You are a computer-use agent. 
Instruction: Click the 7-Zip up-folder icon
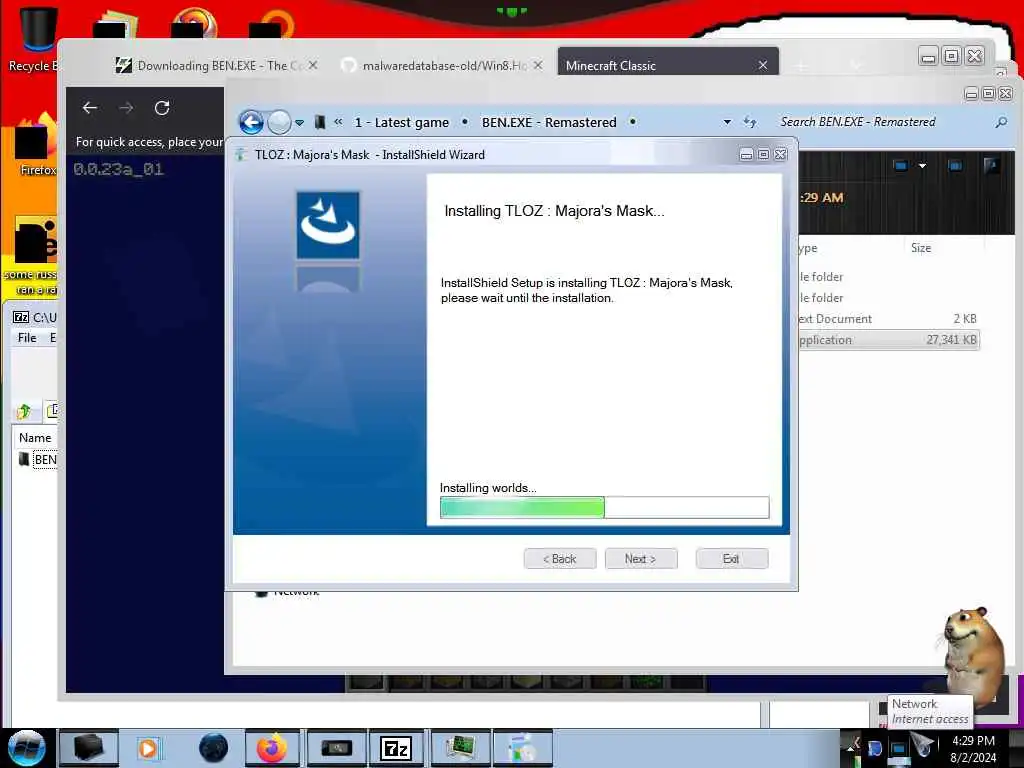(x=24, y=411)
